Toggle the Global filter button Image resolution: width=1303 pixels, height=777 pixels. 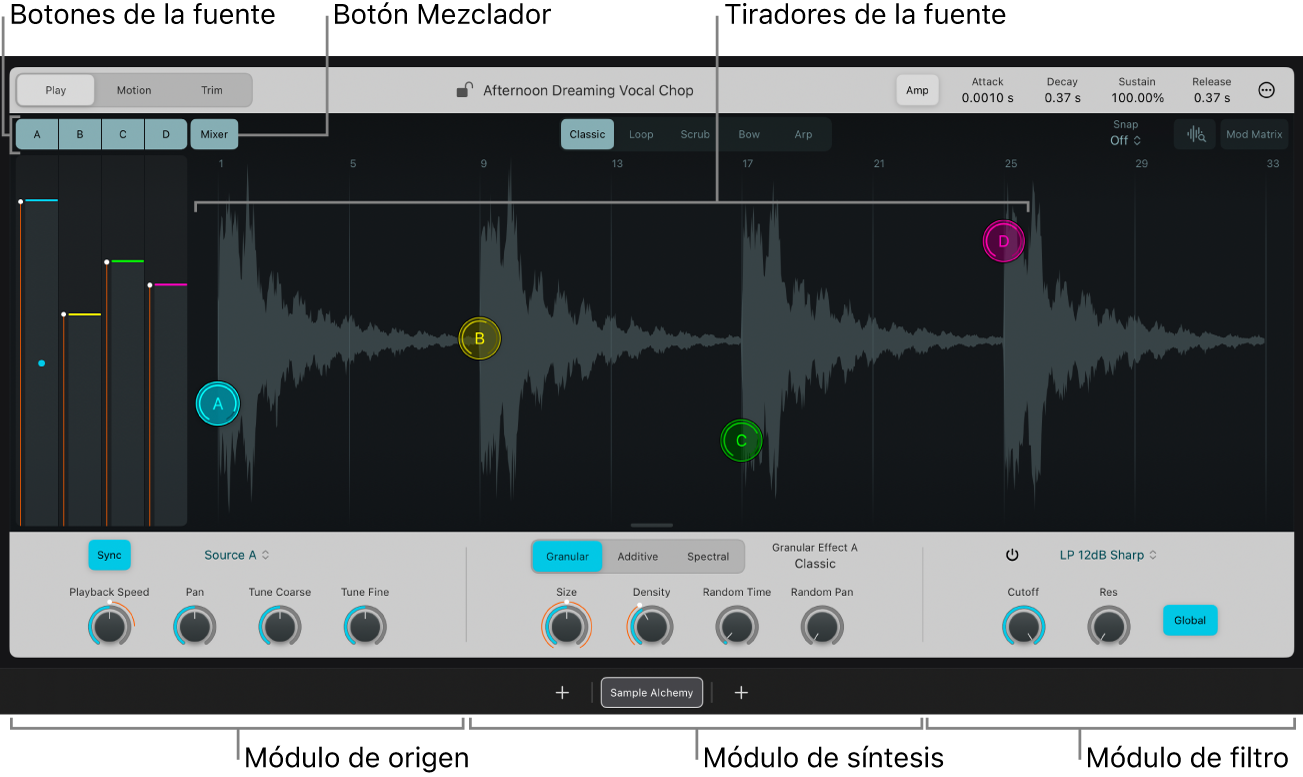coord(1189,620)
